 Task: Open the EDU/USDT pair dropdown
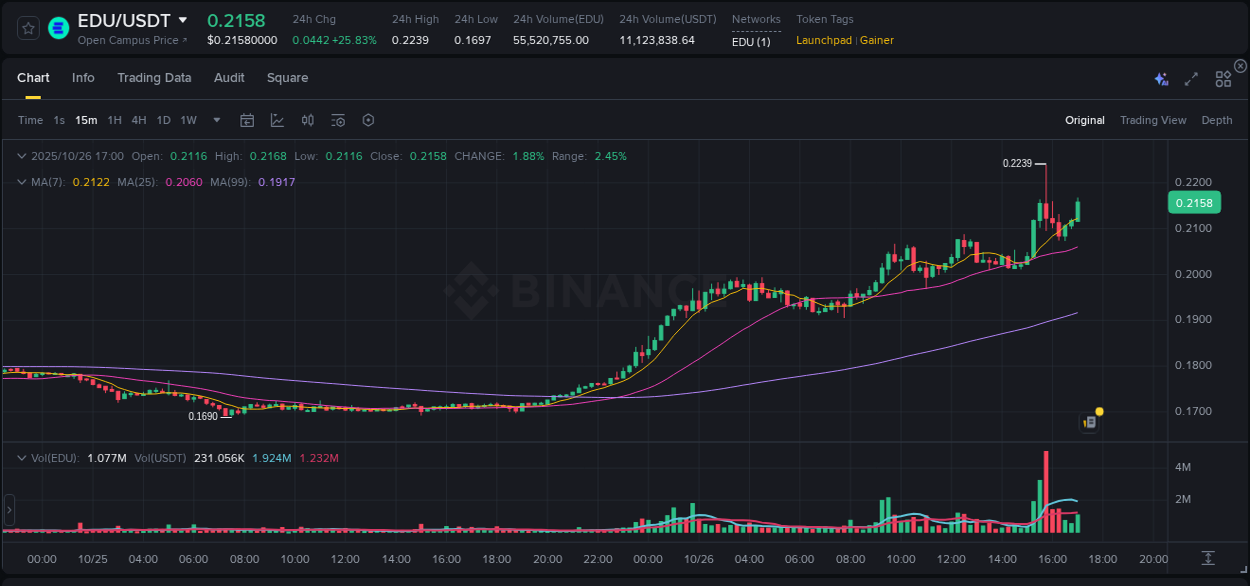(x=181, y=19)
